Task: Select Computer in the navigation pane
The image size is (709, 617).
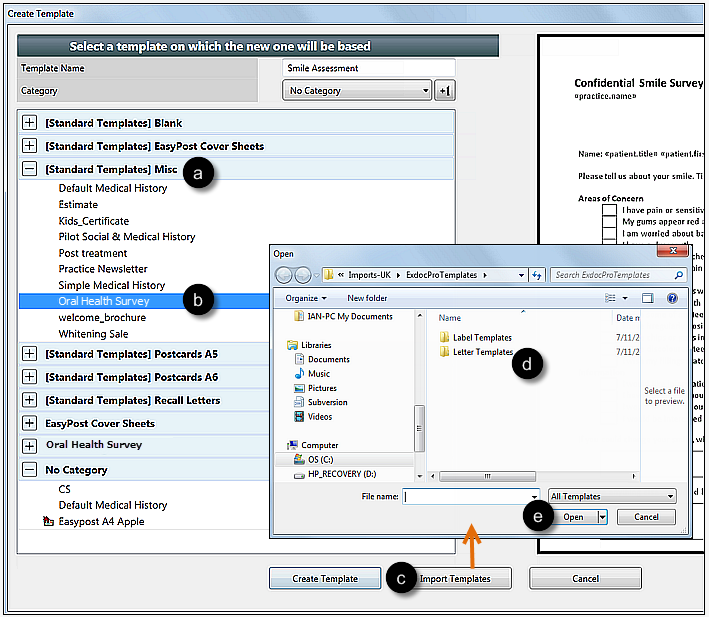Action: click(x=312, y=445)
